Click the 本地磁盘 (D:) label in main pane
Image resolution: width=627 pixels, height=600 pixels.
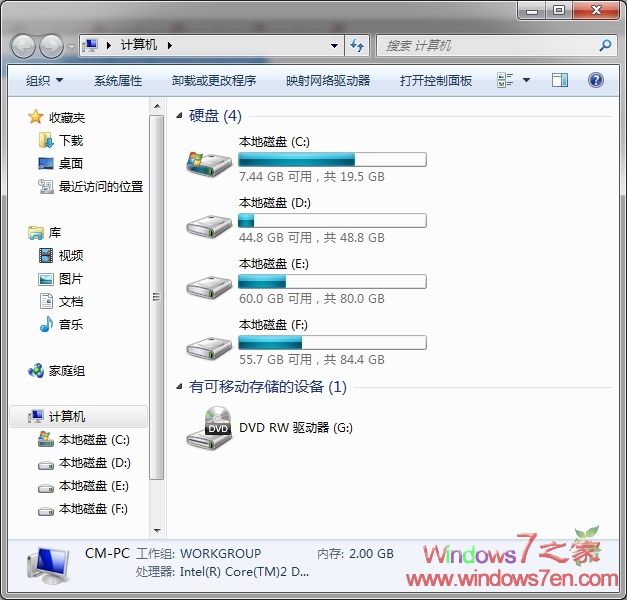click(275, 203)
